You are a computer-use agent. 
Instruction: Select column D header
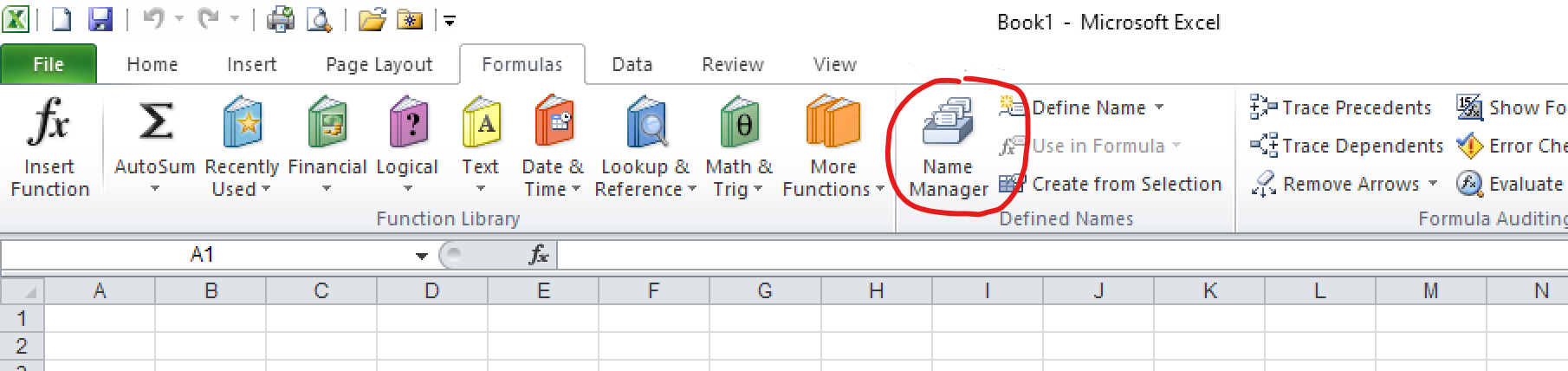(432, 291)
